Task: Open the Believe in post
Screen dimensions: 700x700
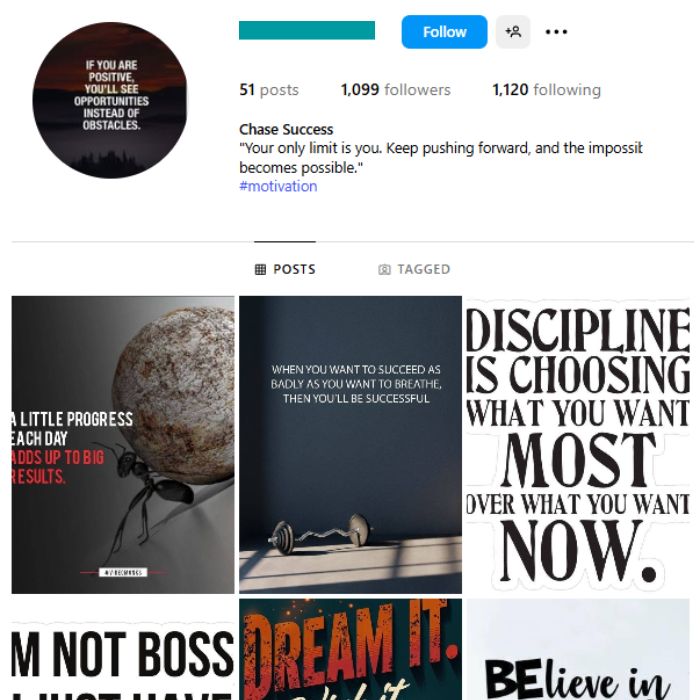Action: [x=578, y=649]
